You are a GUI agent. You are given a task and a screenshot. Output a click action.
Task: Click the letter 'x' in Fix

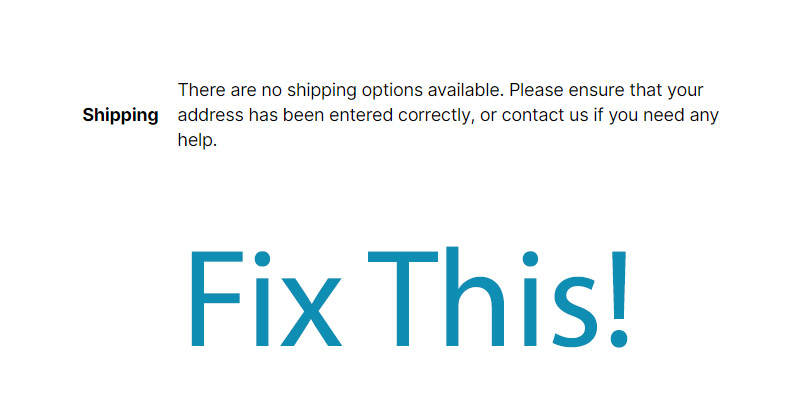[311, 312]
